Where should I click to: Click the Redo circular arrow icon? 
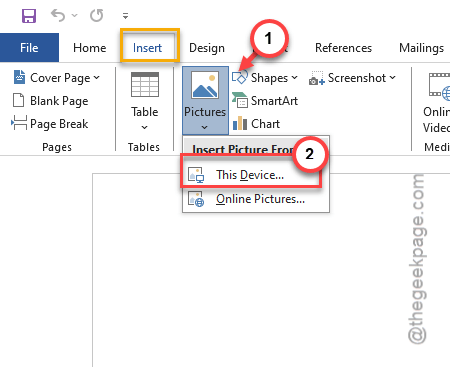pos(96,15)
